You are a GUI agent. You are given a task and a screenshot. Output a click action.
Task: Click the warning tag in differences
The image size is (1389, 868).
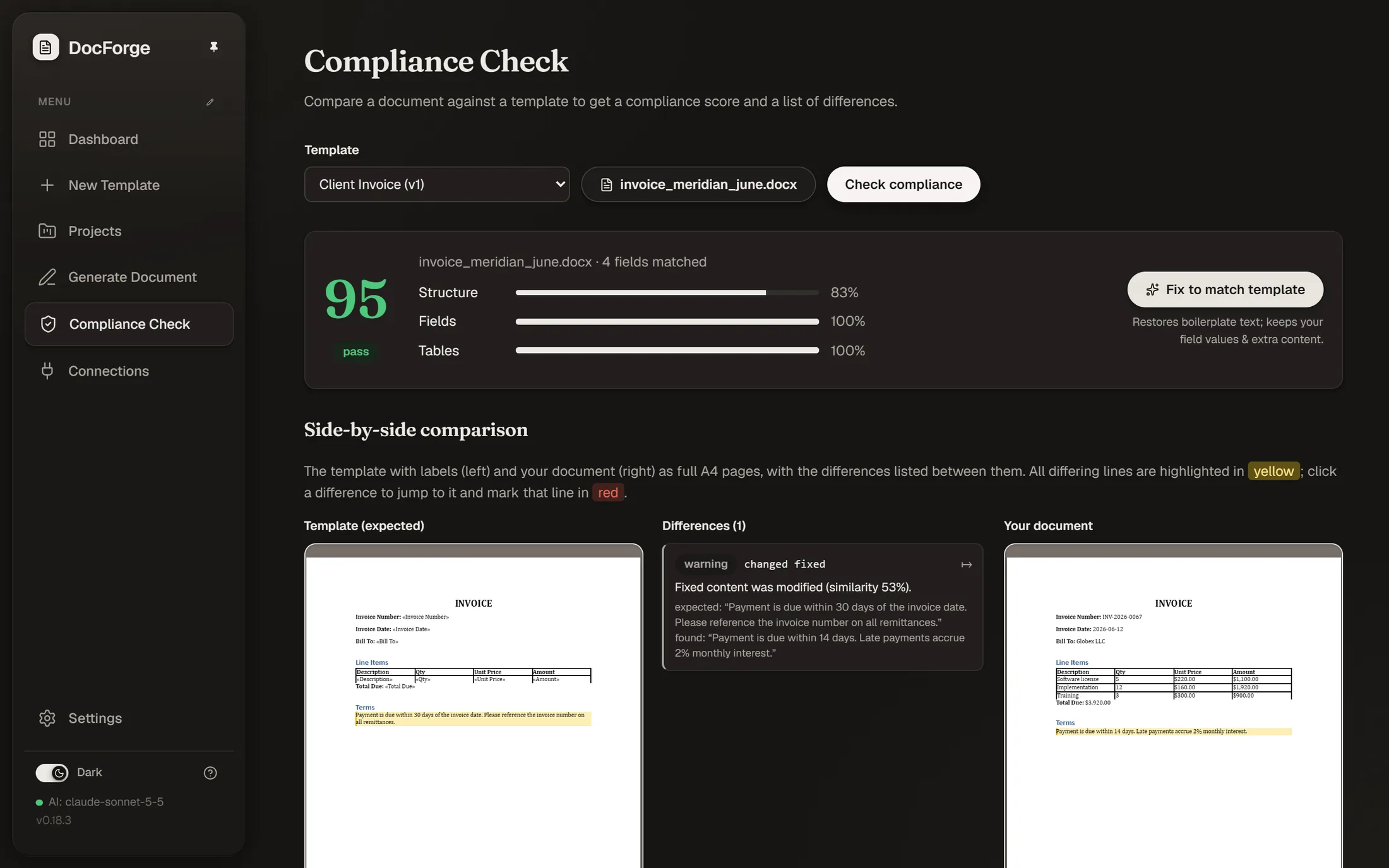point(705,564)
